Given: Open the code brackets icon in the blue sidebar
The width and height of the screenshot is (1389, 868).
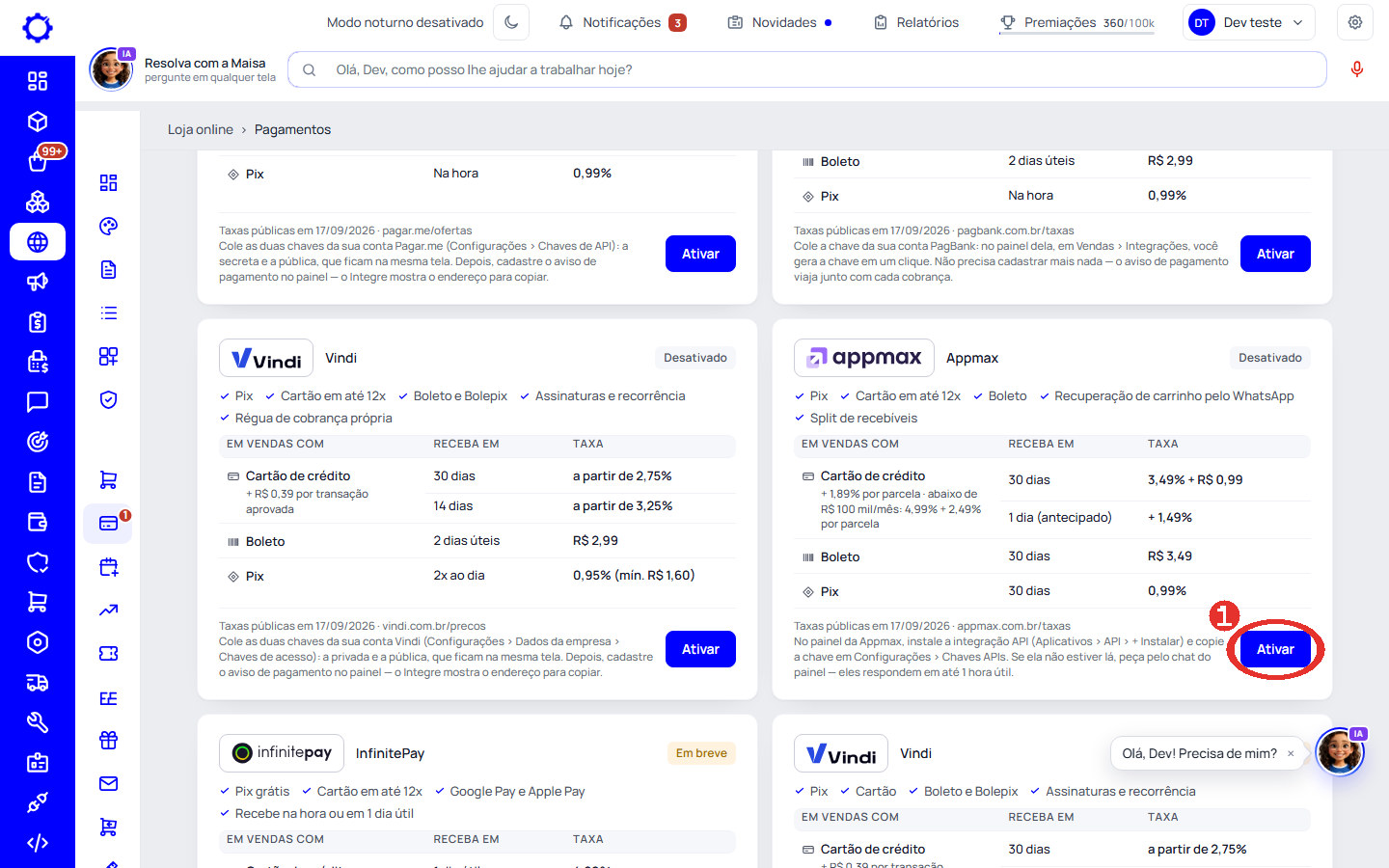Looking at the screenshot, I should [x=38, y=843].
